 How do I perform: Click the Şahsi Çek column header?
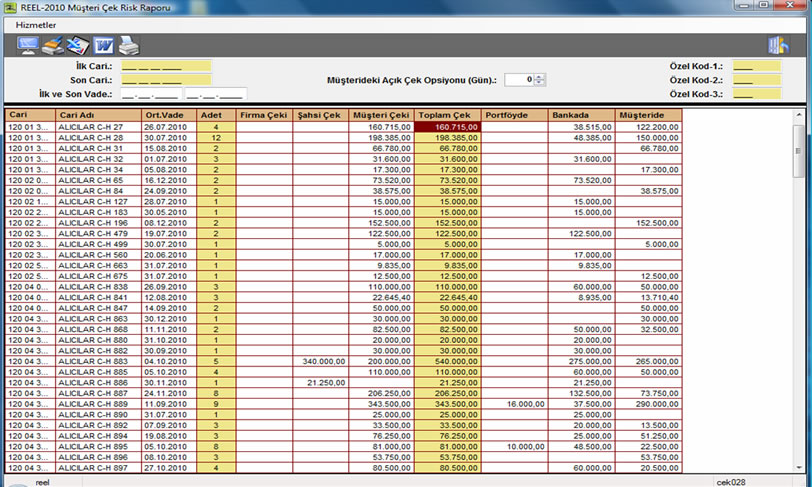321,115
